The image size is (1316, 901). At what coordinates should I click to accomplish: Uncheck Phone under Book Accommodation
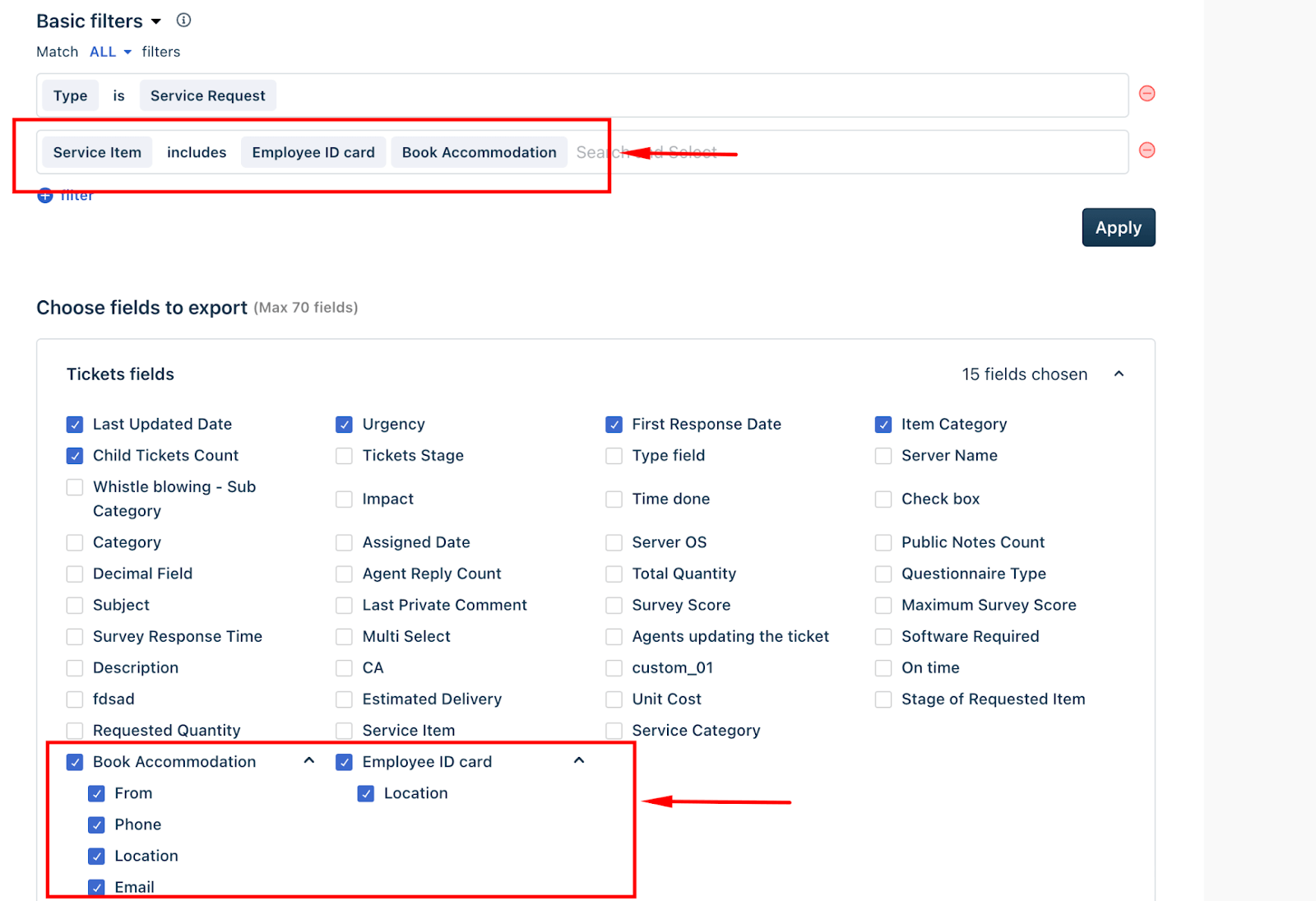click(96, 824)
